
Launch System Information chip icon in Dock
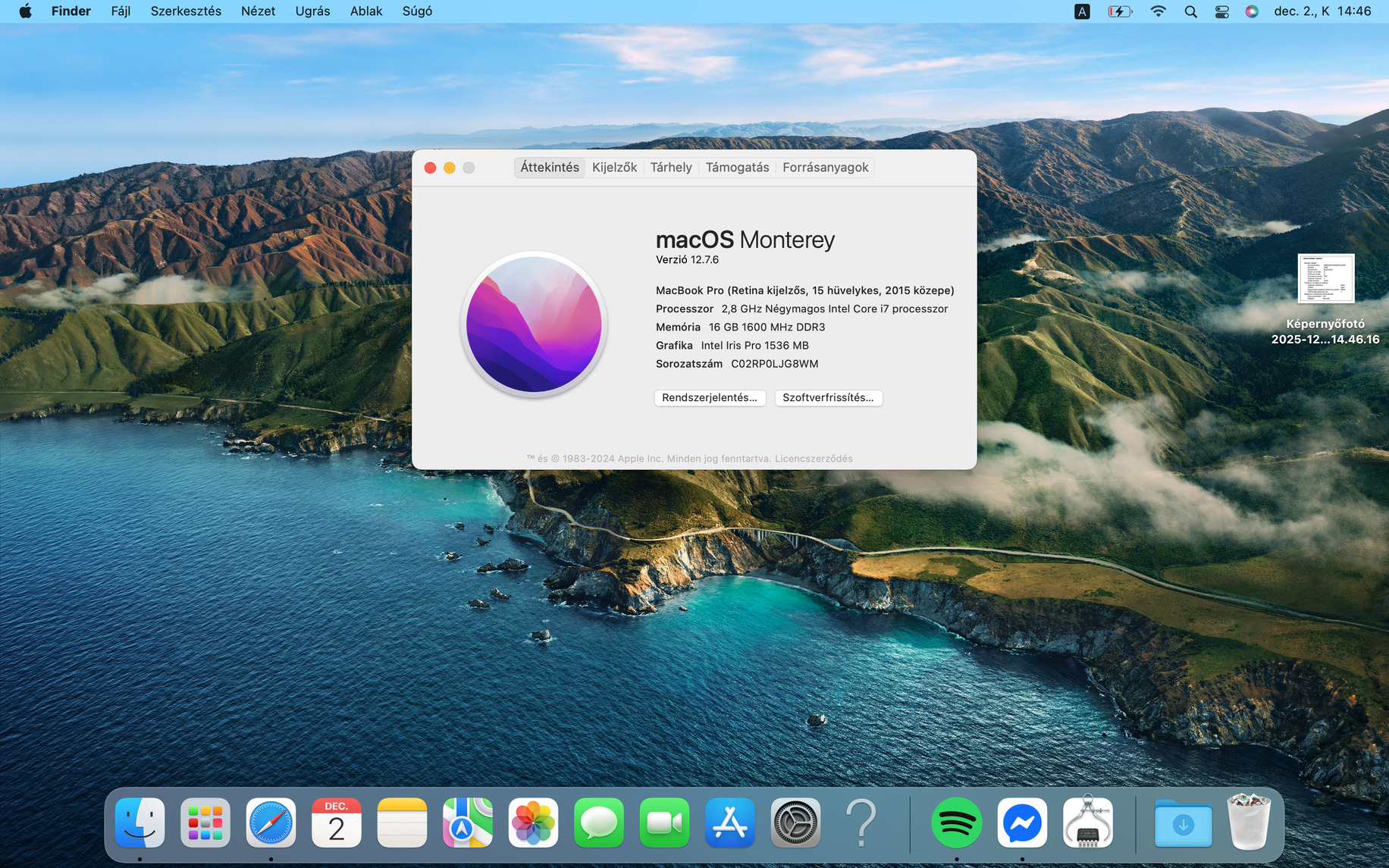(1088, 823)
